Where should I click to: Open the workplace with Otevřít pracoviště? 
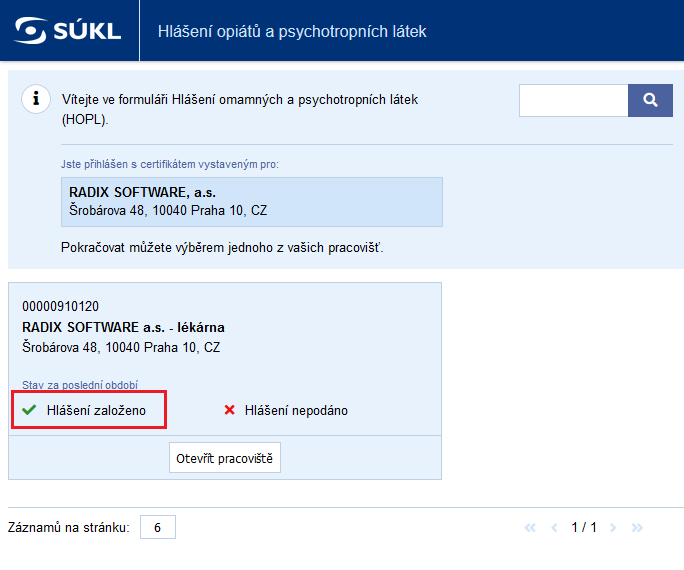point(225,458)
